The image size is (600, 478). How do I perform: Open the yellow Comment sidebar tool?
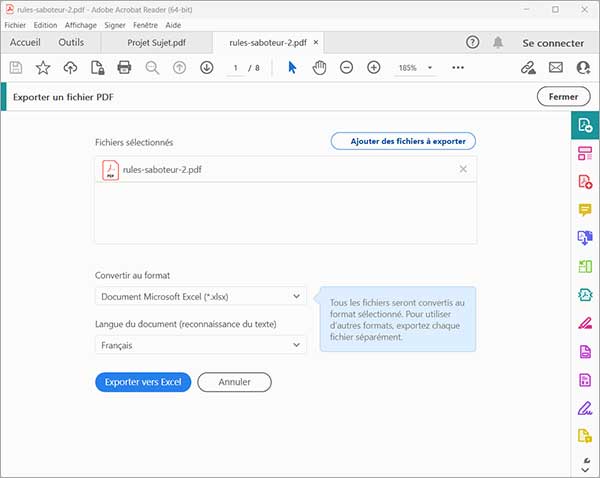(585, 210)
